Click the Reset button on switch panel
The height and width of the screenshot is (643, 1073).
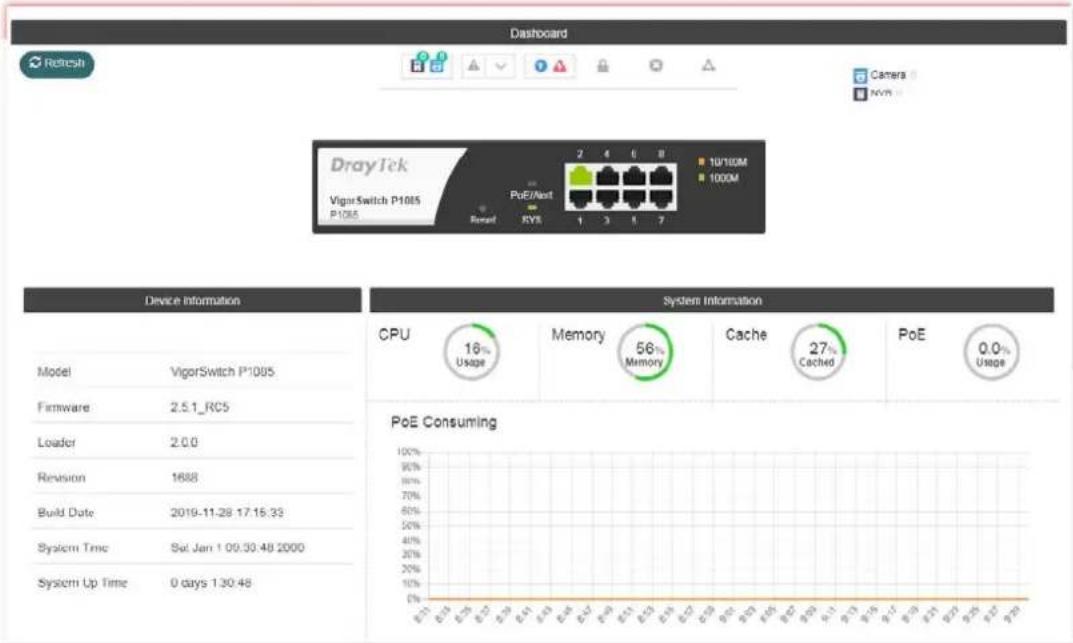pyautogui.click(x=482, y=208)
